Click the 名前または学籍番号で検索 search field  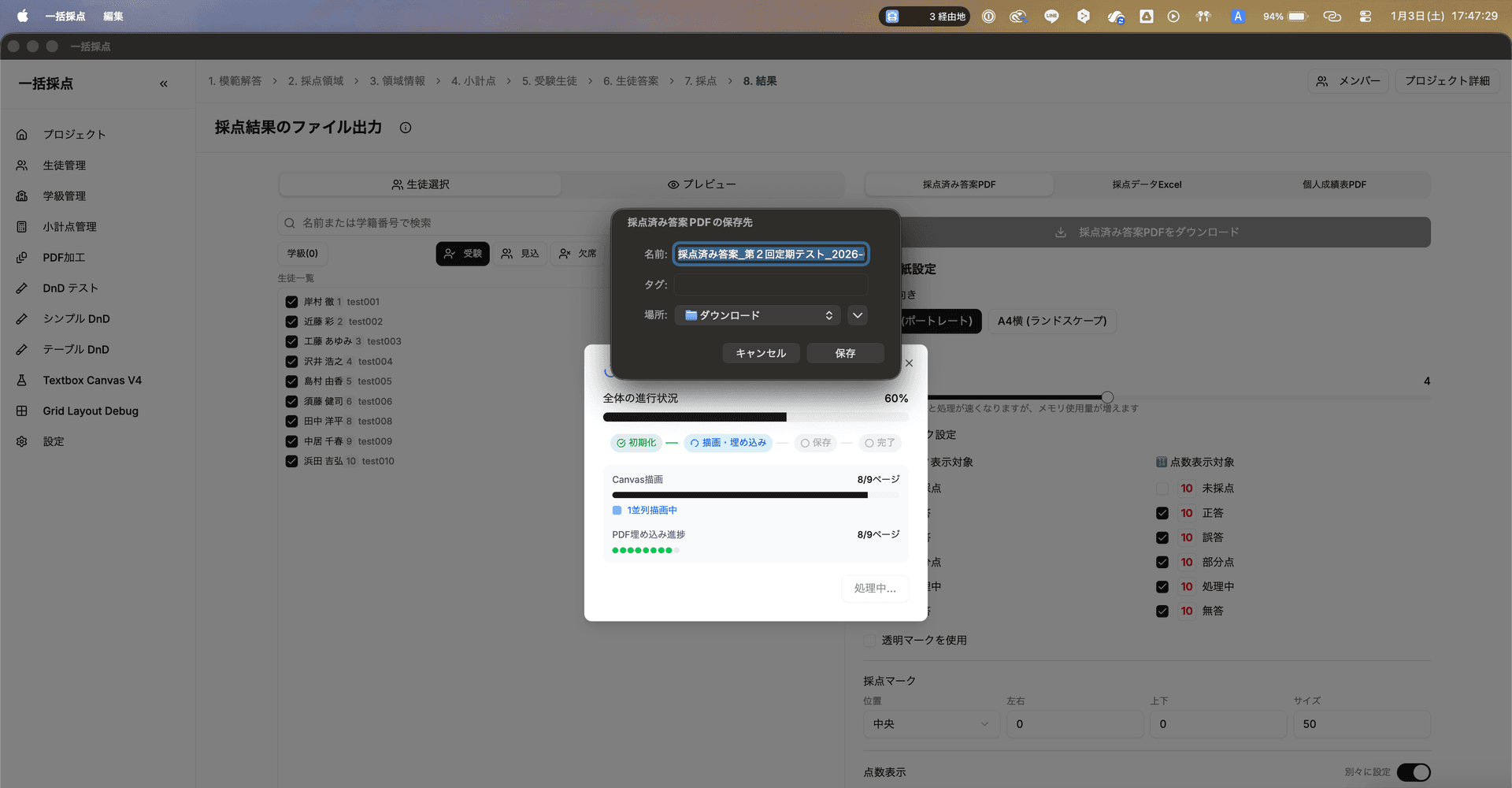441,223
